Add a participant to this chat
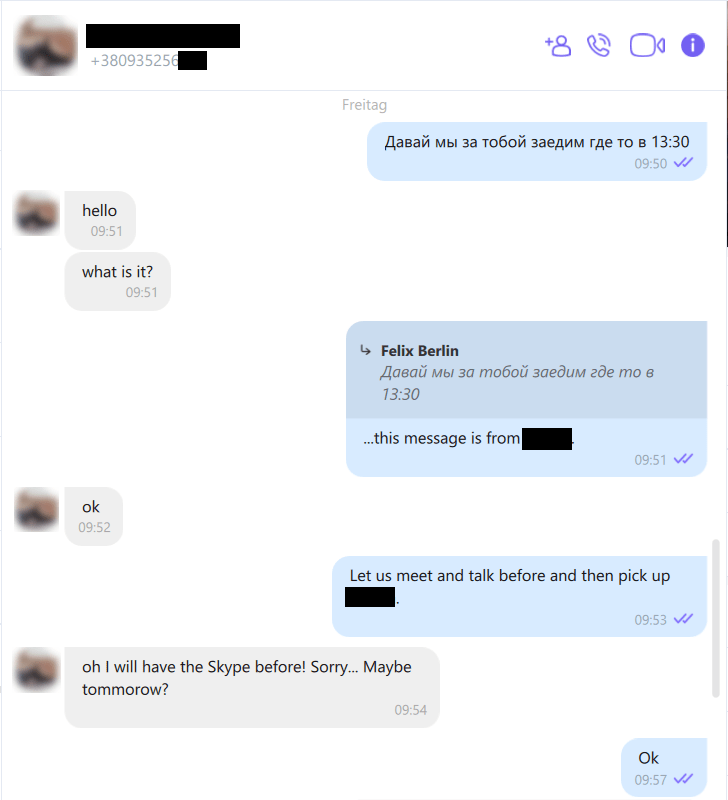The width and height of the screenshot is (728, 800). (x=558, y=46)
